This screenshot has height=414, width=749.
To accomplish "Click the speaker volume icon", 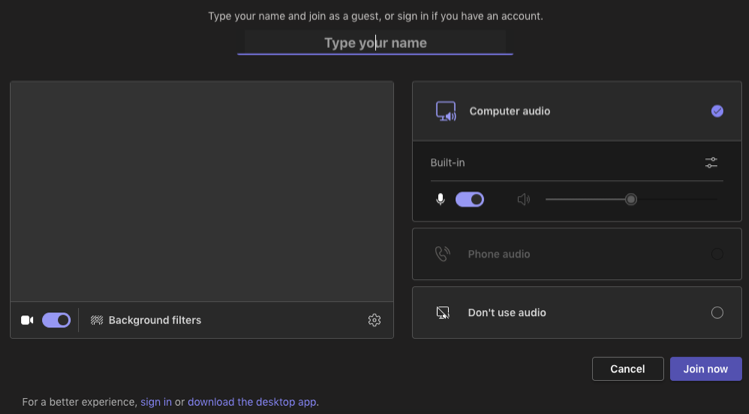I will point(524,199).
